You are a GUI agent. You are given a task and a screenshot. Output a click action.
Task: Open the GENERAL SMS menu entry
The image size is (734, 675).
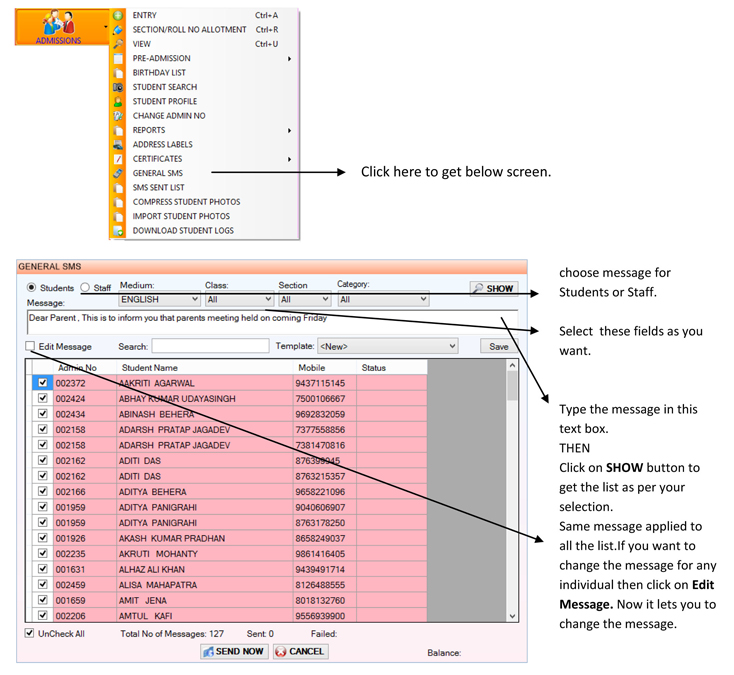(x=158, y=173)
